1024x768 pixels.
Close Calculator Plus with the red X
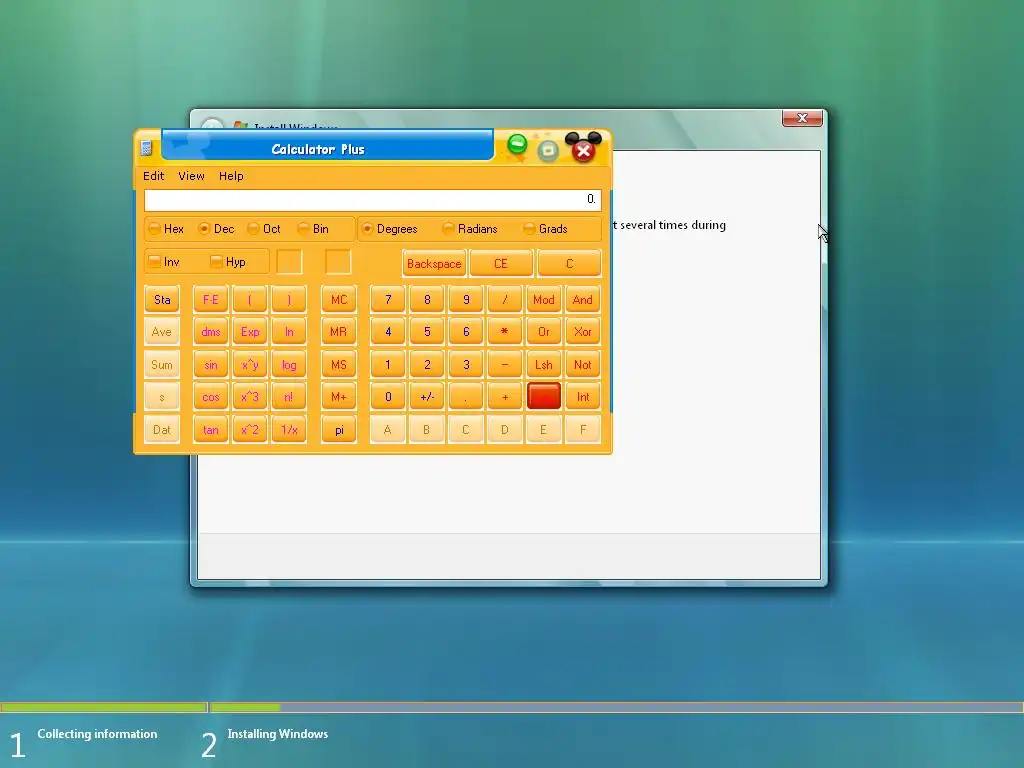tap(583, 152)
